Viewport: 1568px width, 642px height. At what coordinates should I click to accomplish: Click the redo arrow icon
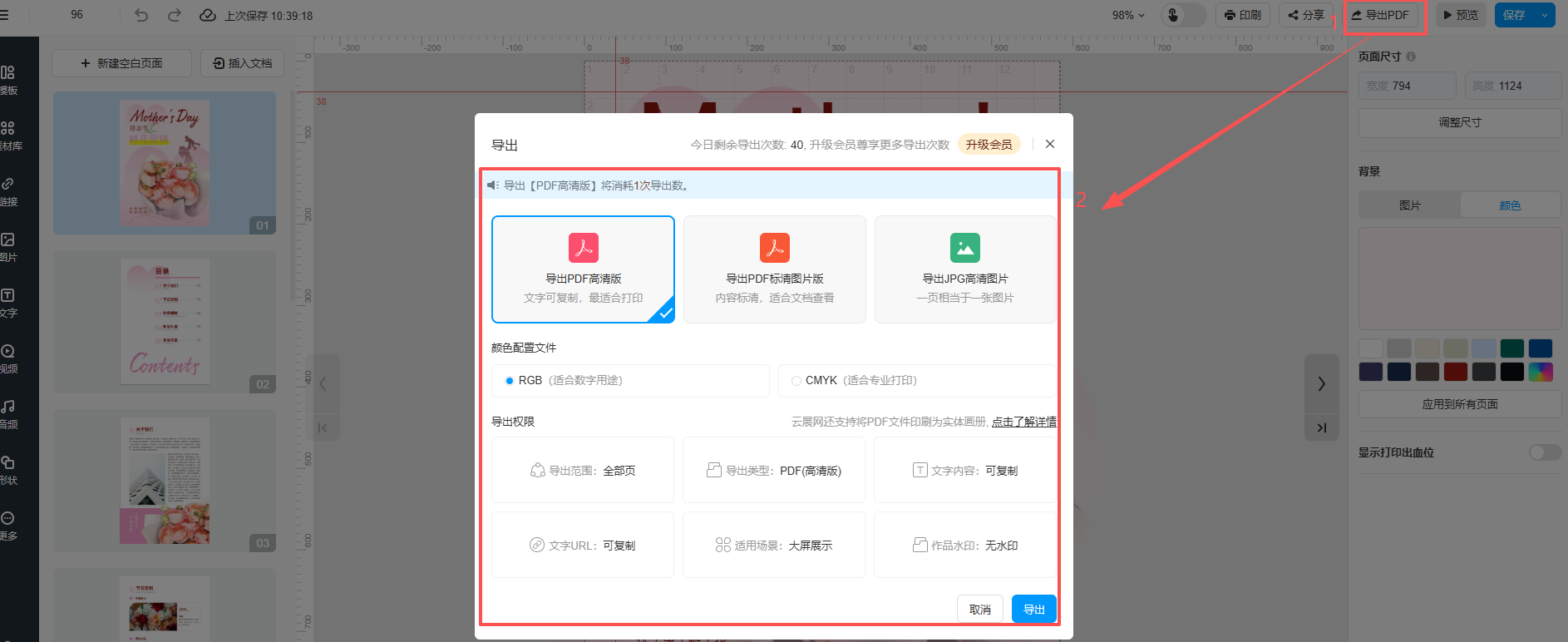(174, 15)
